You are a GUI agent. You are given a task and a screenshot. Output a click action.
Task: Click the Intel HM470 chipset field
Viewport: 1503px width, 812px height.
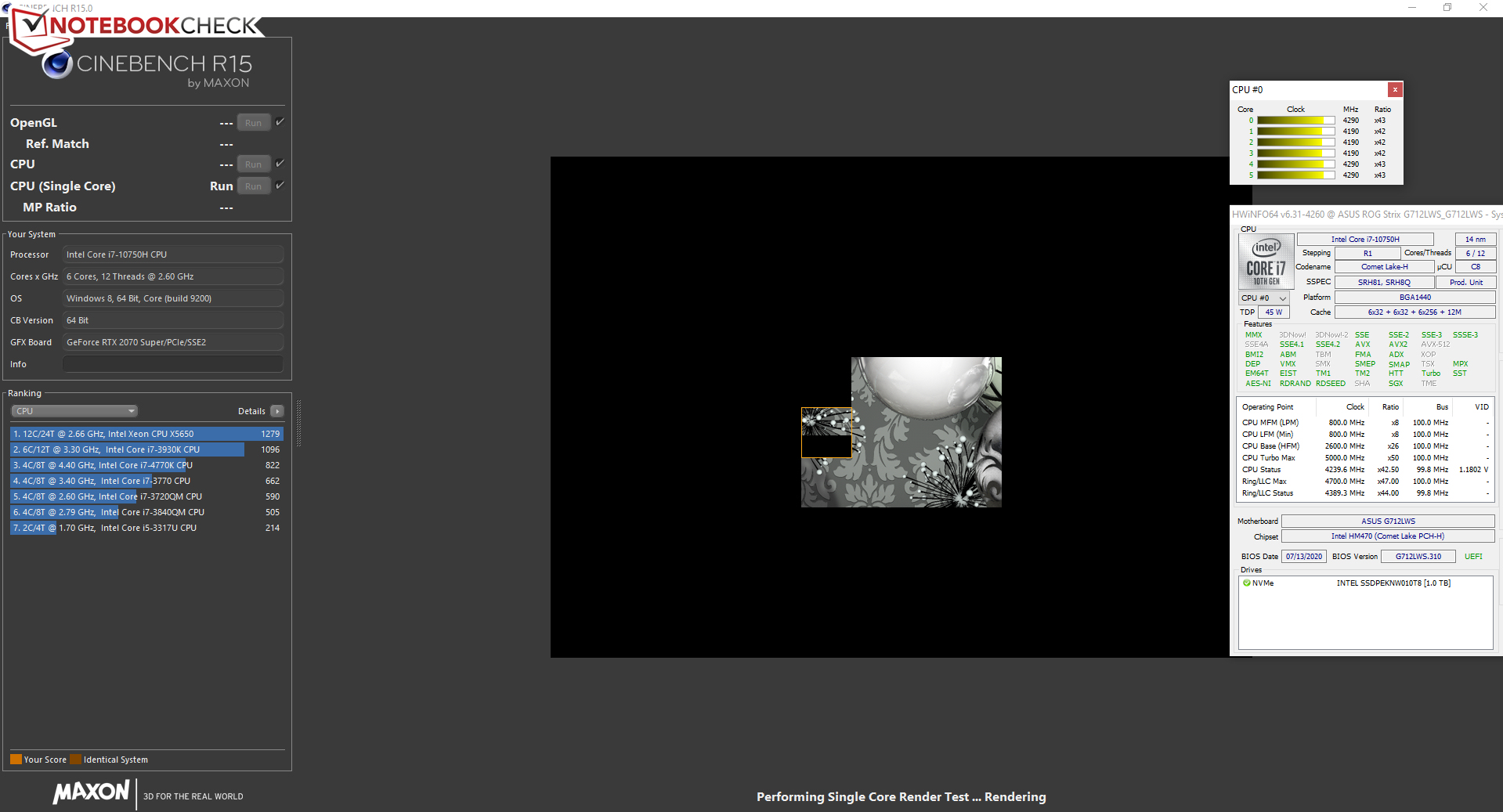1388,536
